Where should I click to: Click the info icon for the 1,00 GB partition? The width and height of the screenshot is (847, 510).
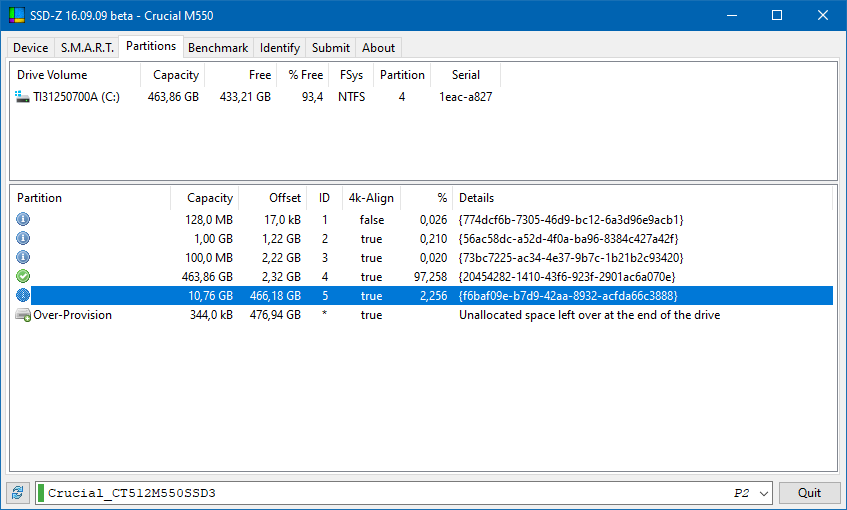point(23,238)
